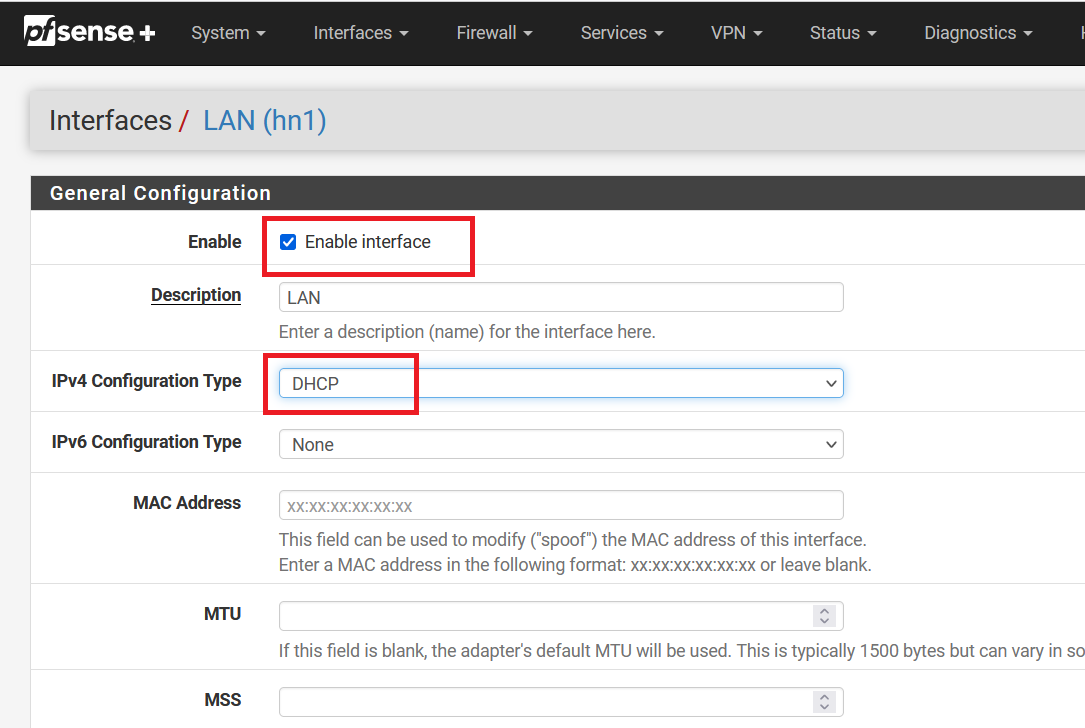Click the MSS field stepper arrows
Image resolution: width=1085 pixels, height=728 pixels.
click(824, 701)
